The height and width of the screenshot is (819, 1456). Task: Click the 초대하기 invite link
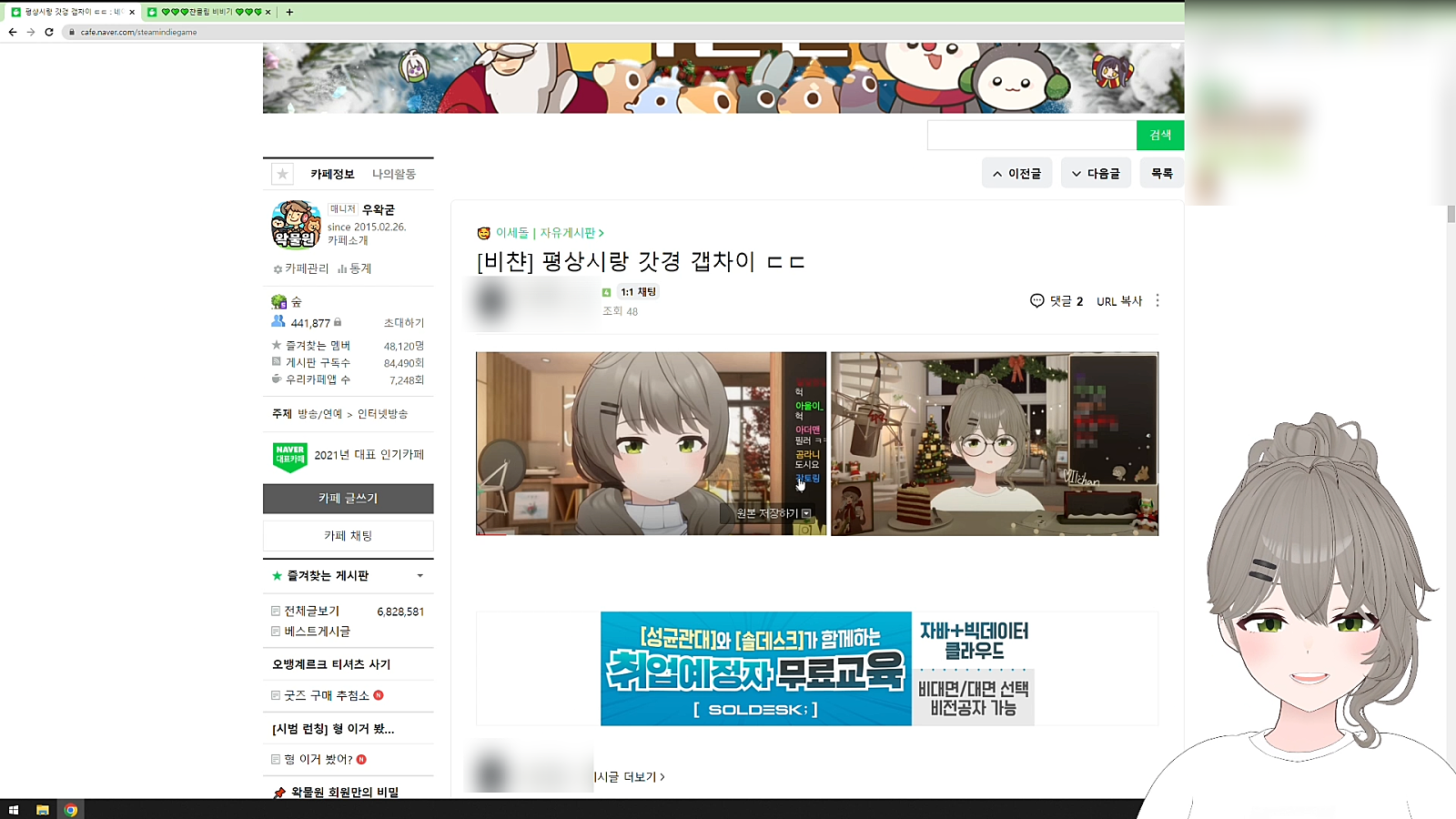coord(404,323)
